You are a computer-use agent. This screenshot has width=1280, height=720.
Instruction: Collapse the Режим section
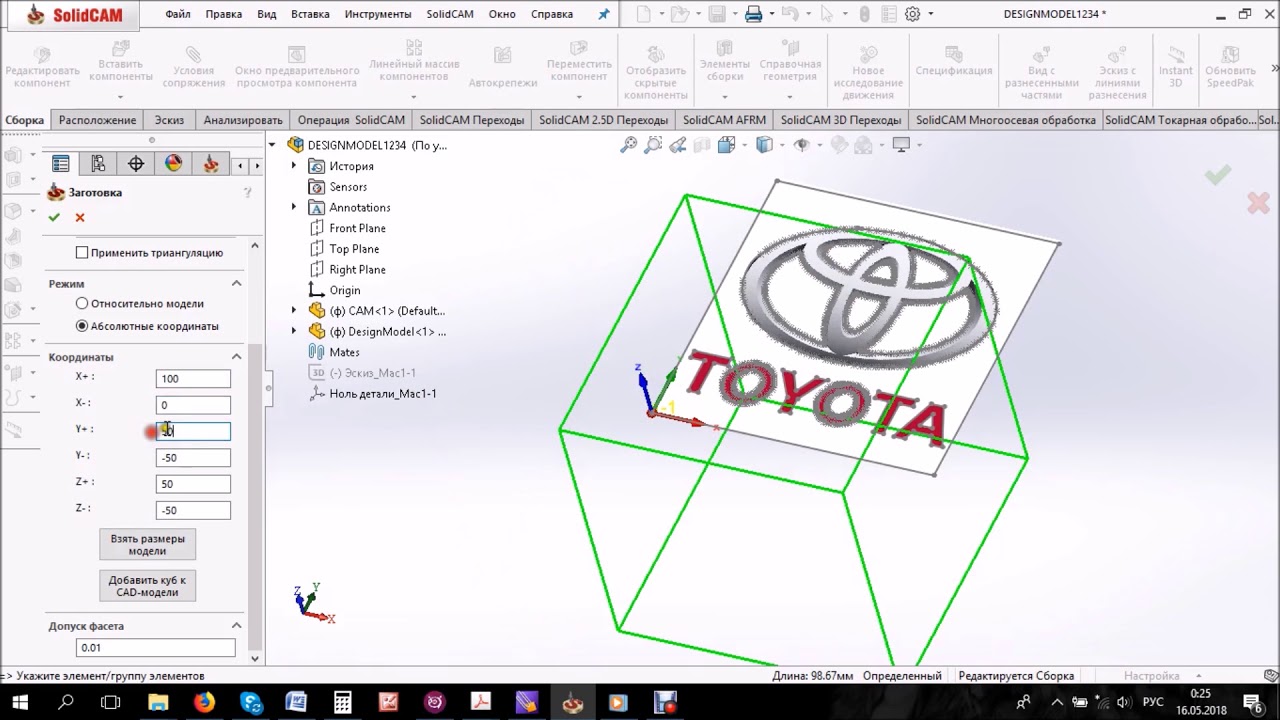point(236,284)
